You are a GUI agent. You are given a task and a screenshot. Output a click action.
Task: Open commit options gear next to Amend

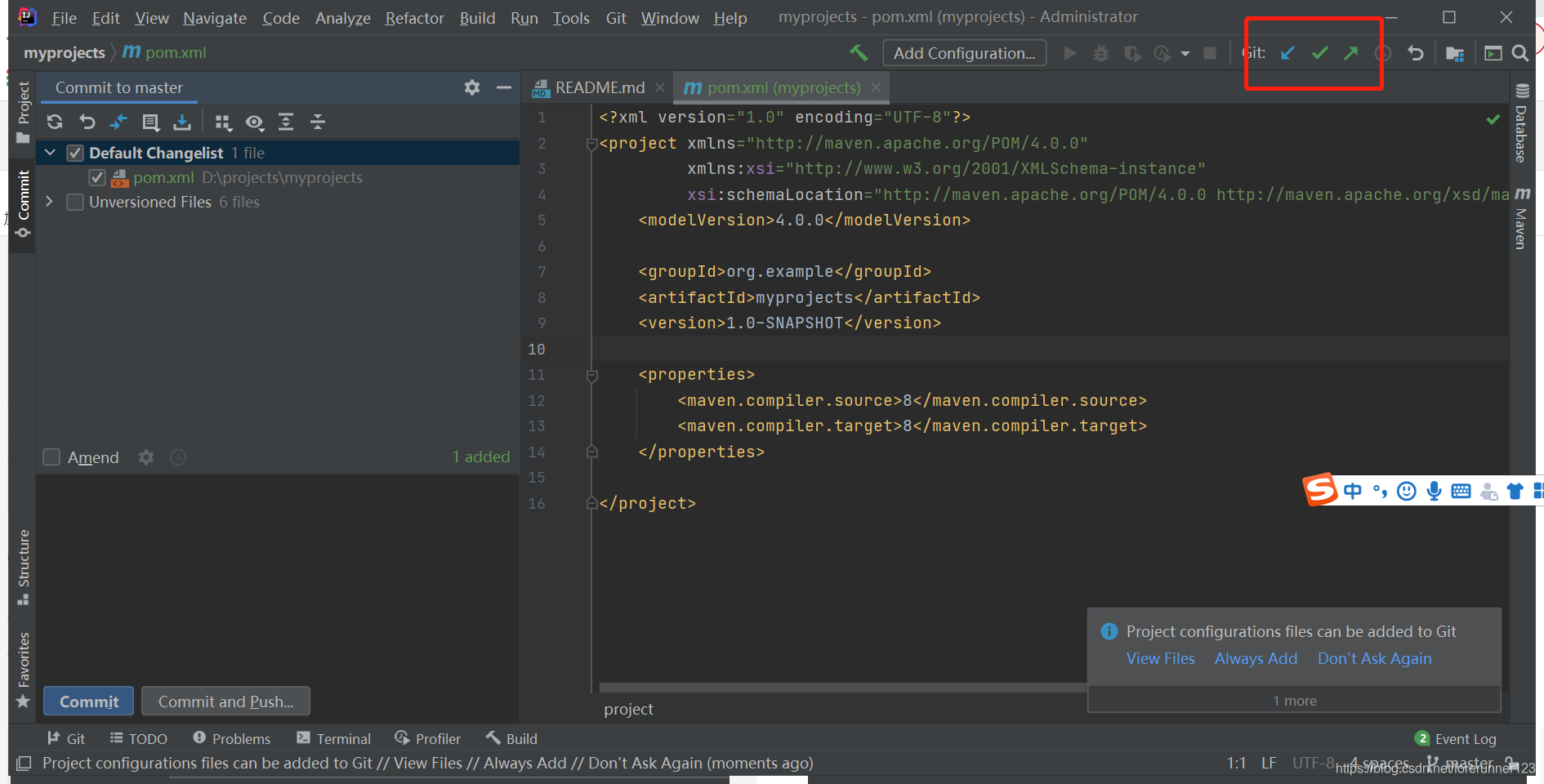point(146,457)
